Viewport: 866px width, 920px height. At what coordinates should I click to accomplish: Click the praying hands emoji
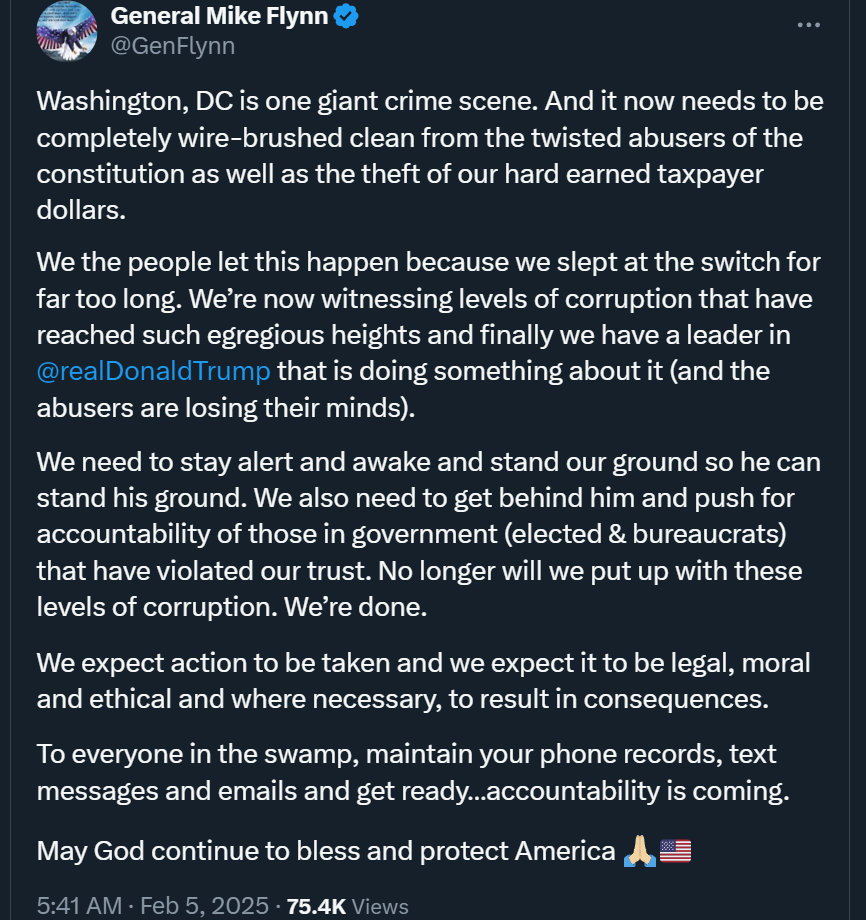640,851
